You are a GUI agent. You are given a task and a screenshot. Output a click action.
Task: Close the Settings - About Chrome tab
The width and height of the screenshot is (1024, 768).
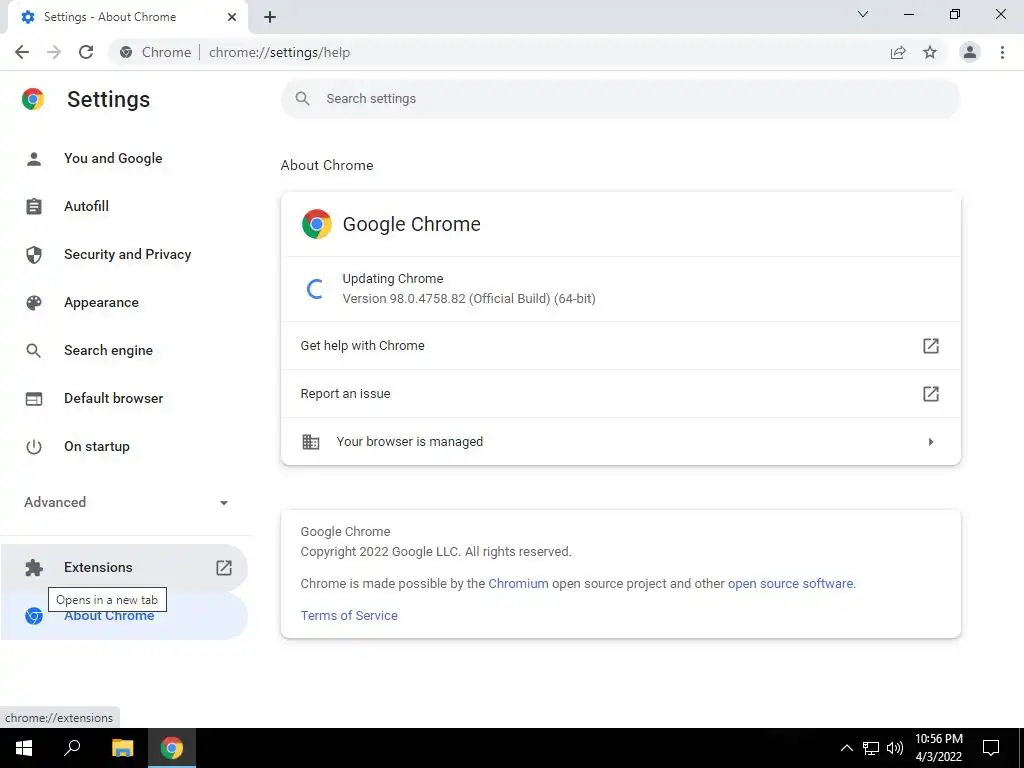point(232,17)
